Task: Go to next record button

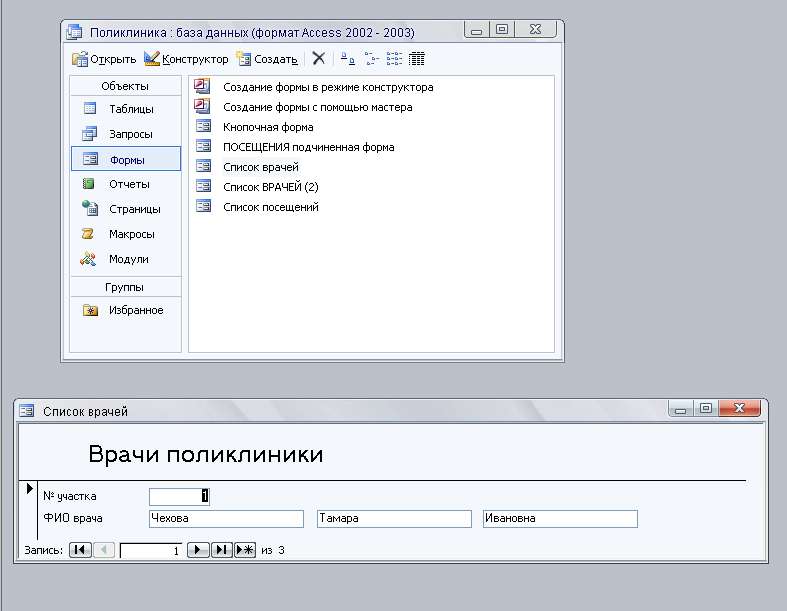Action: [198, 550]
